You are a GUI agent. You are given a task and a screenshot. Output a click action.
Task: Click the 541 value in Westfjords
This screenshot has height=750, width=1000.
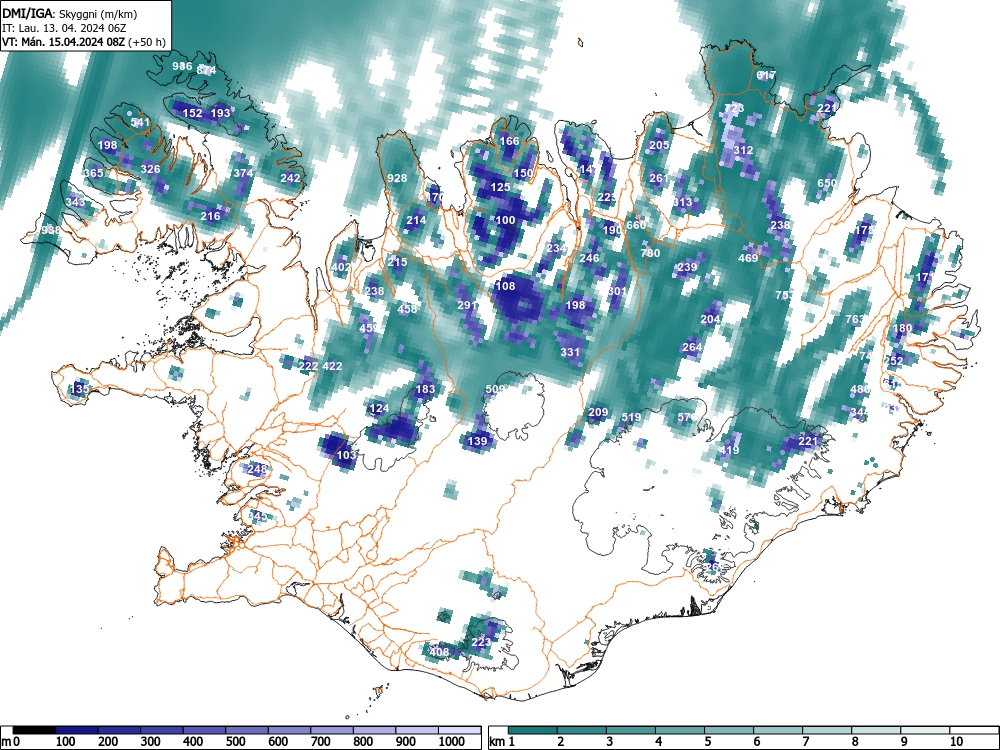(140, 122)
